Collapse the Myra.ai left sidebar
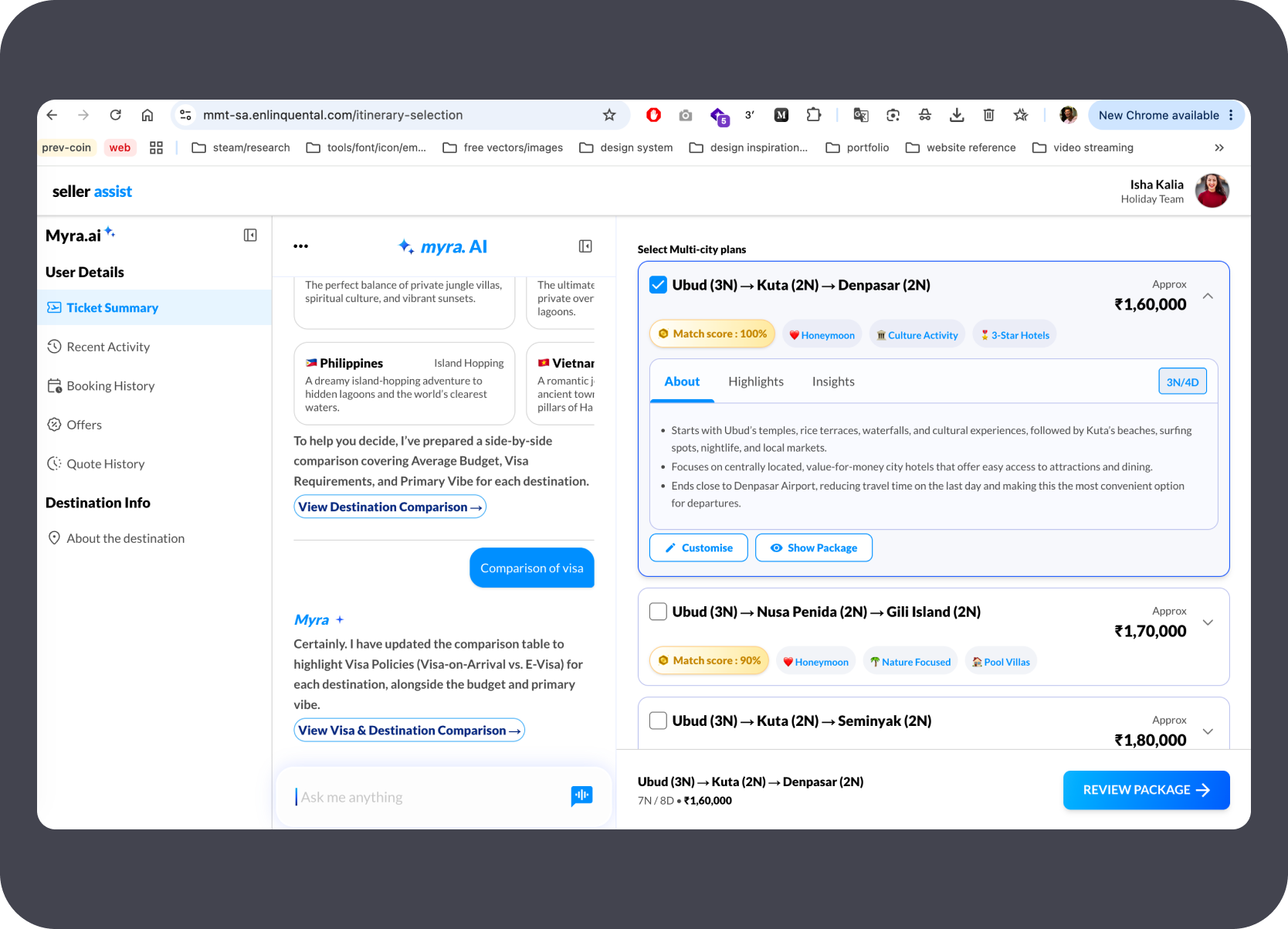The image size is (1288, 929). point(250,235)
